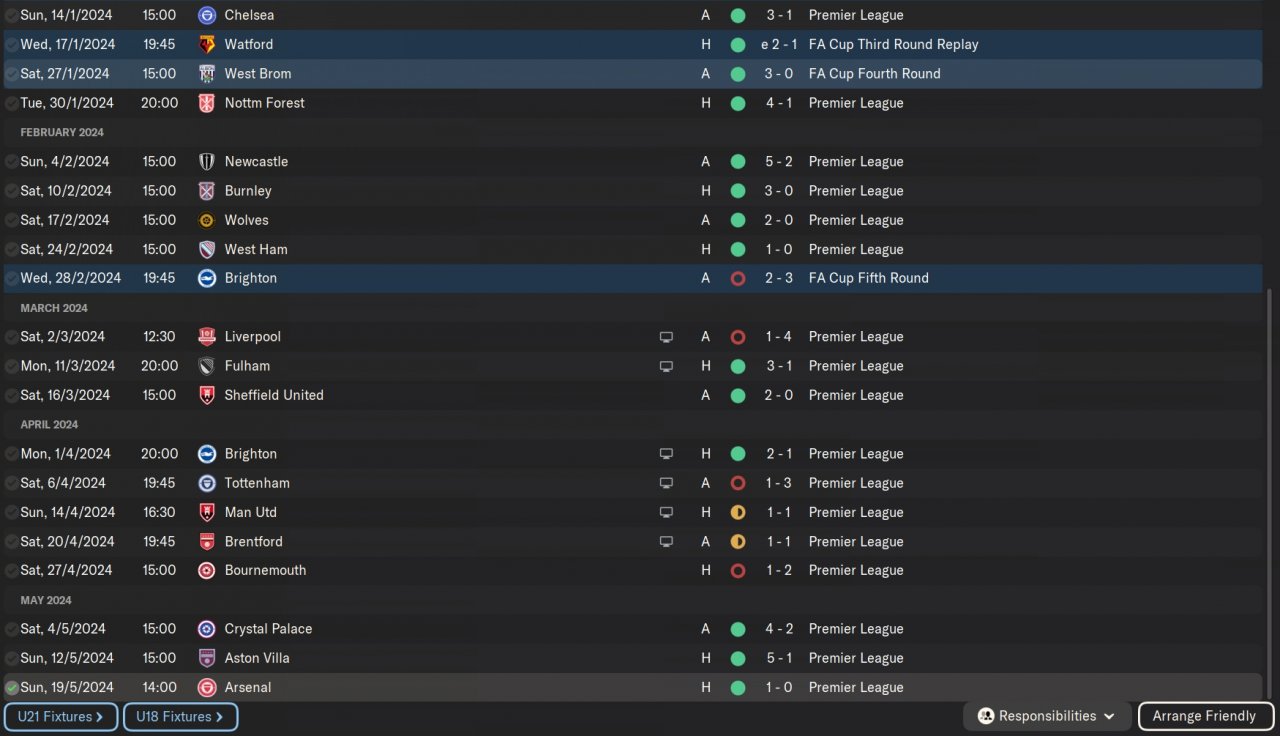Screen dimensions: 1280x736
Task: Toggle the checkmark beside Watford FA Cup replay
Action: click(x=11, y=45)
